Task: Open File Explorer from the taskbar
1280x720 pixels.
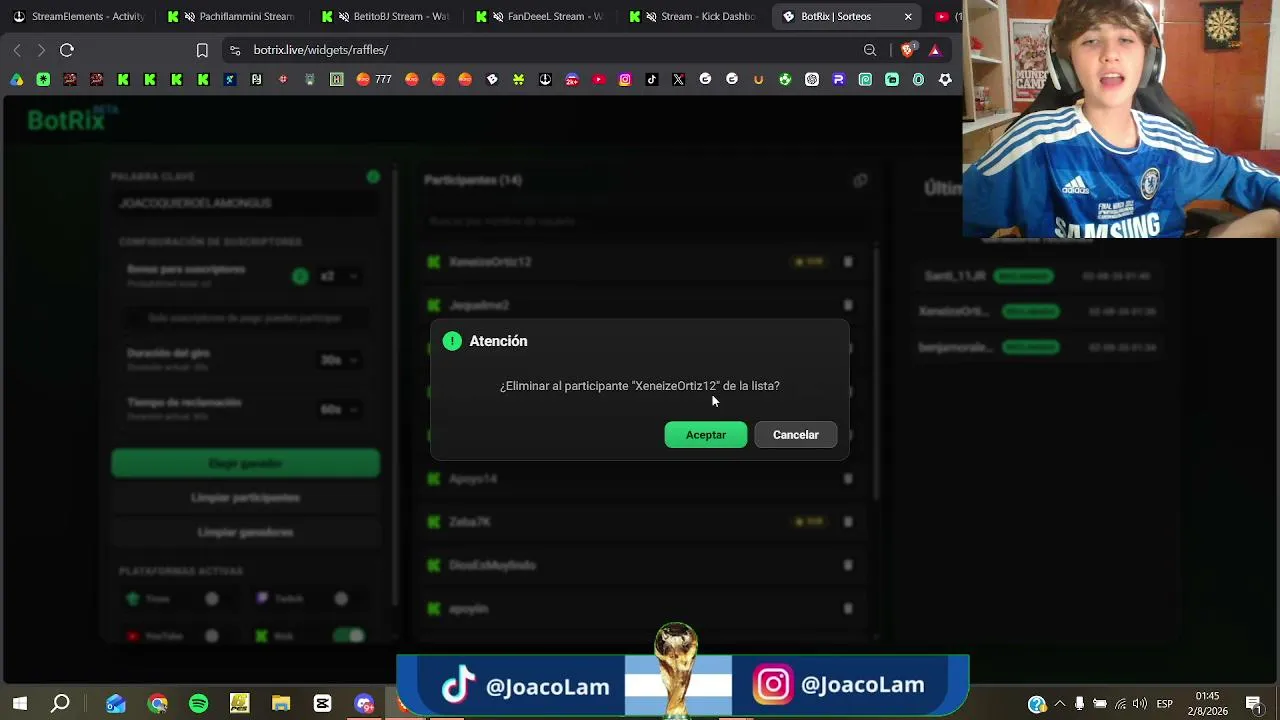Action: coord(281,704)
